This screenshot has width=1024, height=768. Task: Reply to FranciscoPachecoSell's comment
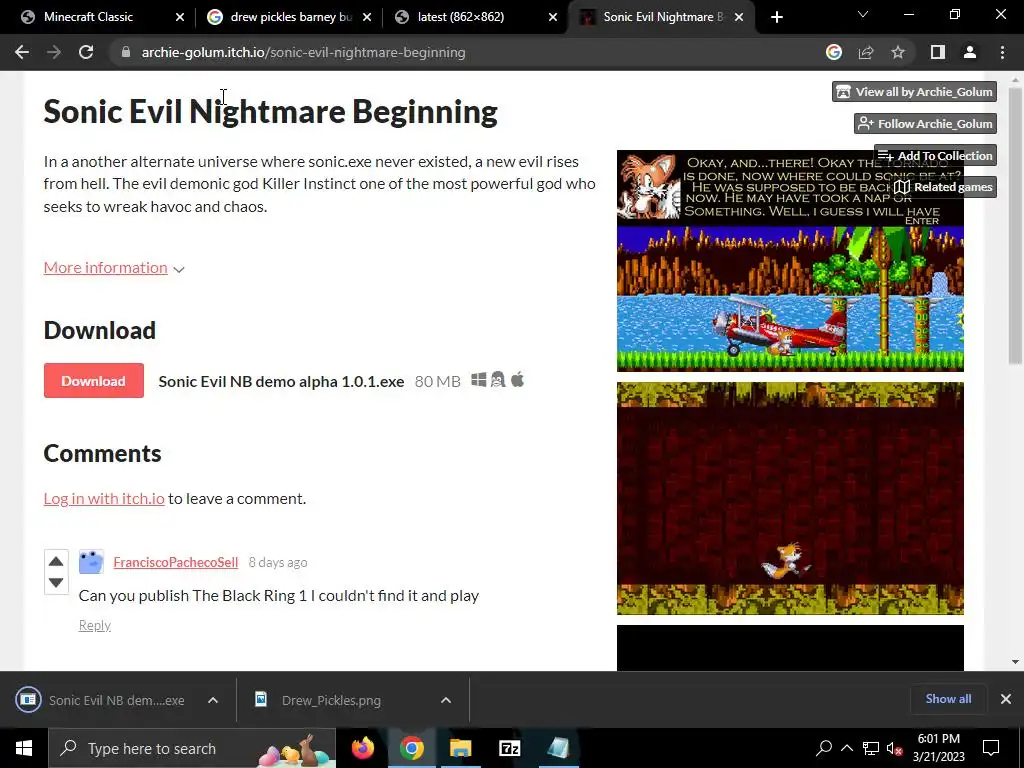point(95,625)
